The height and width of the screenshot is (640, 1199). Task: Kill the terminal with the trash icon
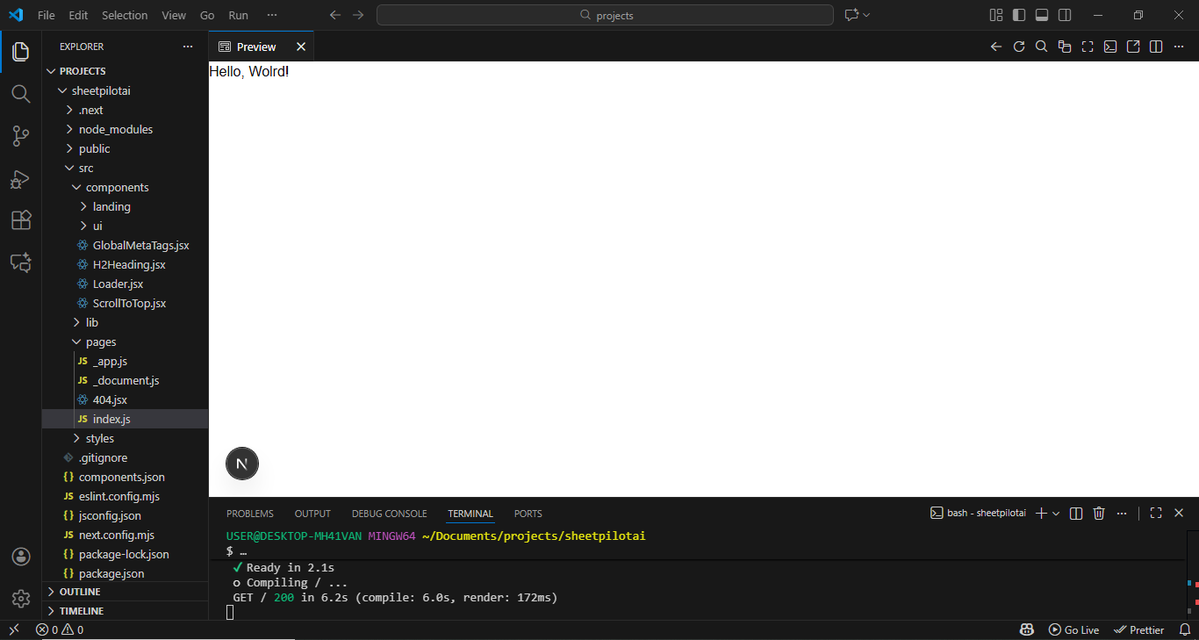1099,513
